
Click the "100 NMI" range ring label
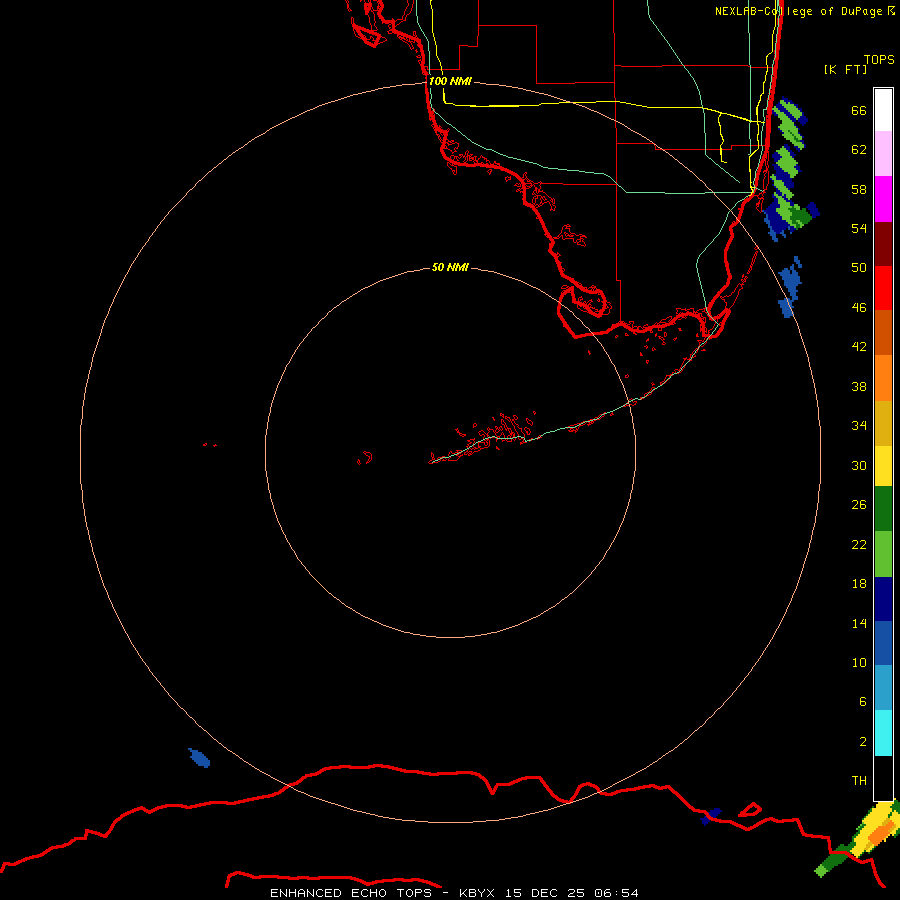[x=451, y=81]
